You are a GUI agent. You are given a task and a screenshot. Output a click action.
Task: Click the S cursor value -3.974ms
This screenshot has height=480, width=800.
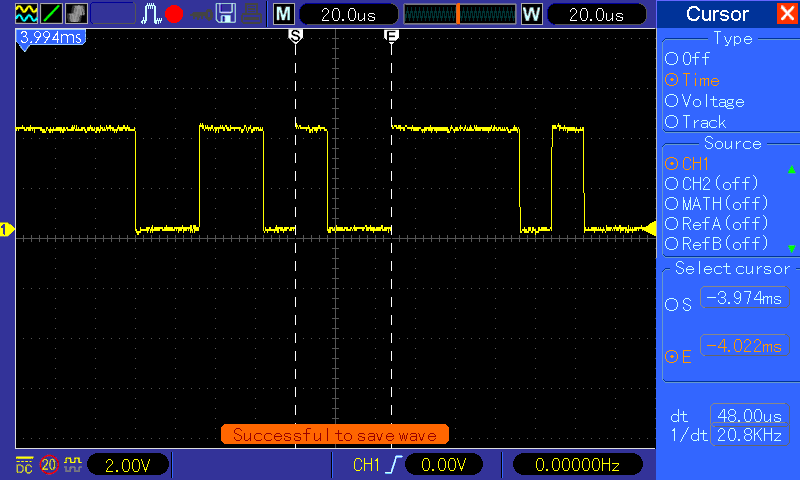[744, 297]
